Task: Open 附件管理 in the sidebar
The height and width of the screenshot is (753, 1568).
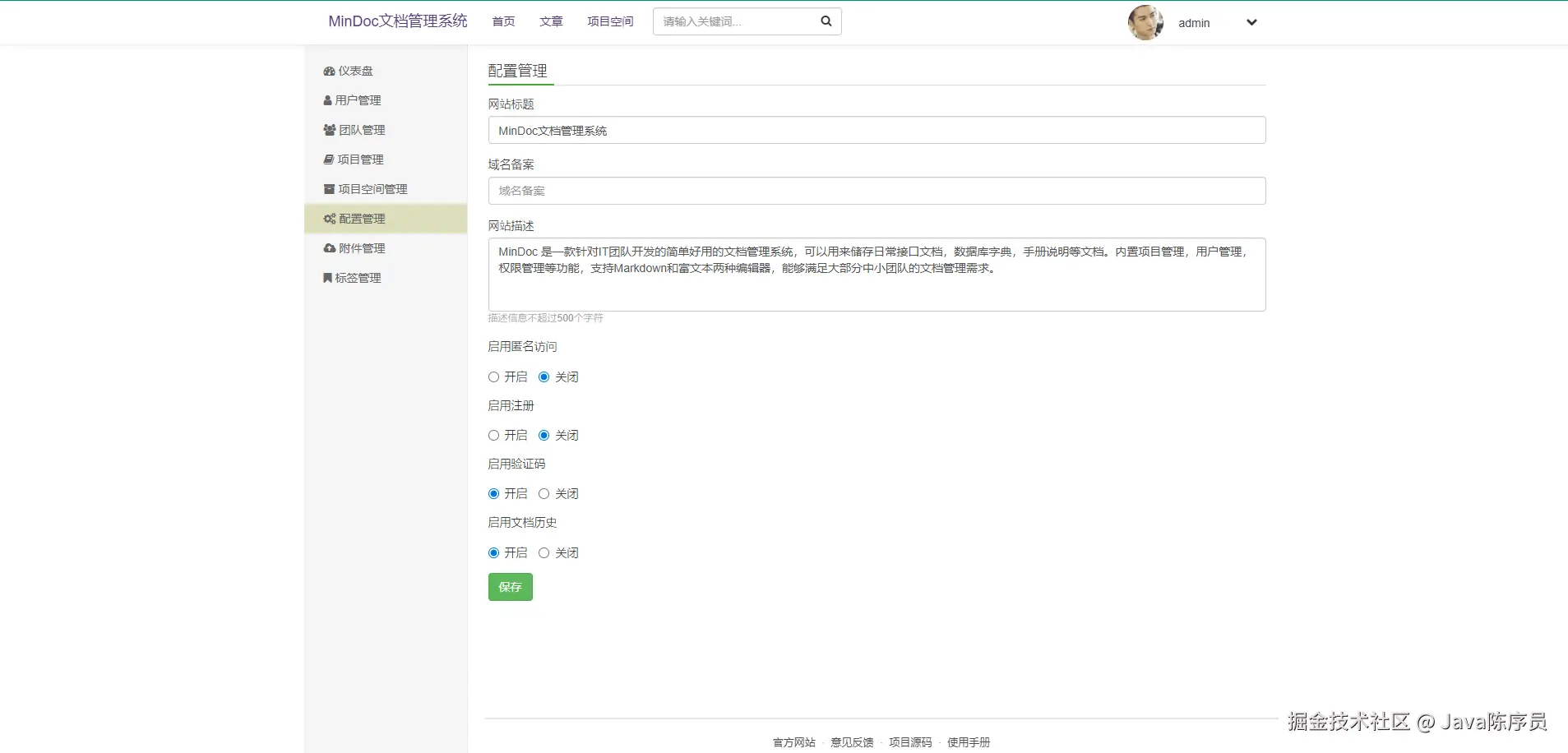Action: pyautogui.click(x=386, y=248)
